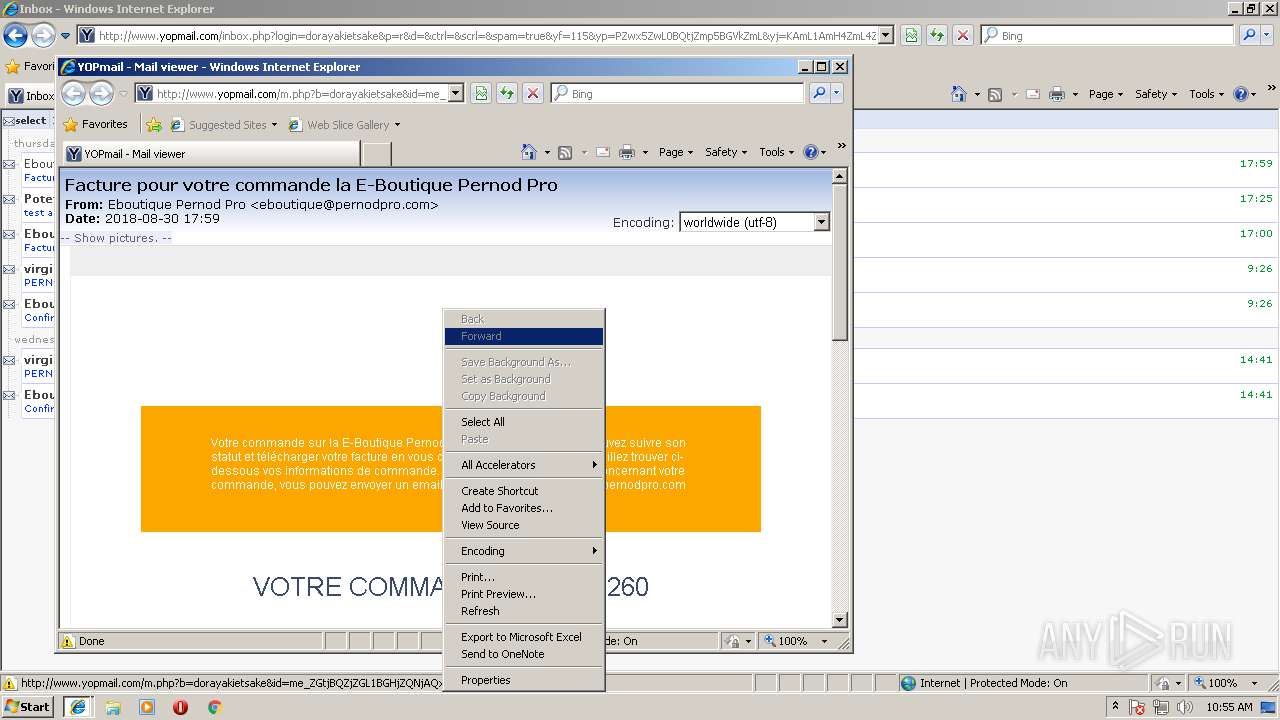Click Inbox window Bing search field
Screen dimensions: 1280x720
[x=1116, y=35]
